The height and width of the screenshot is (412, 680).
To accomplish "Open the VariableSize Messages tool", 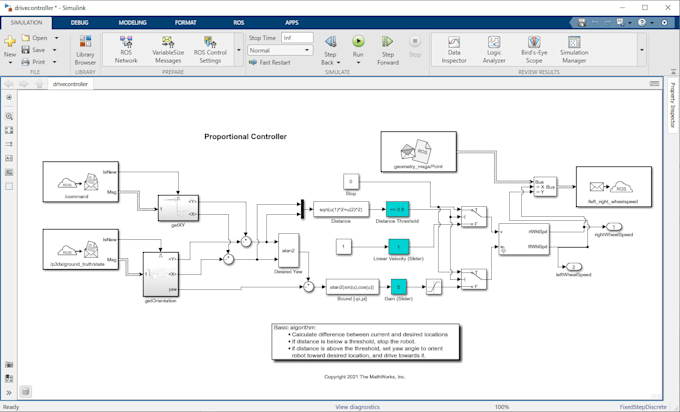I will (168, 49).
